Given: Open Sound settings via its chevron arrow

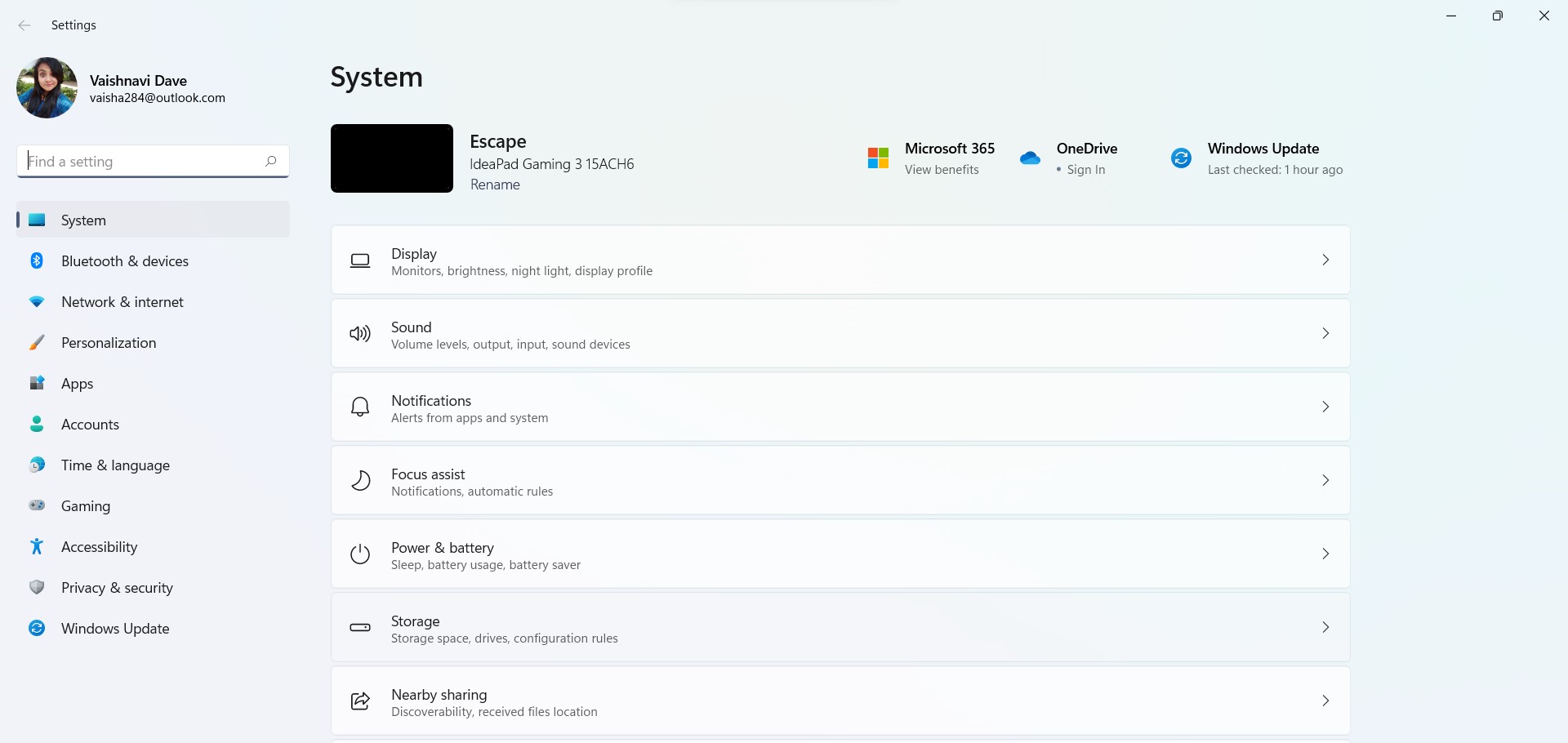Looking at the screenshot, I should (1325, 333).
